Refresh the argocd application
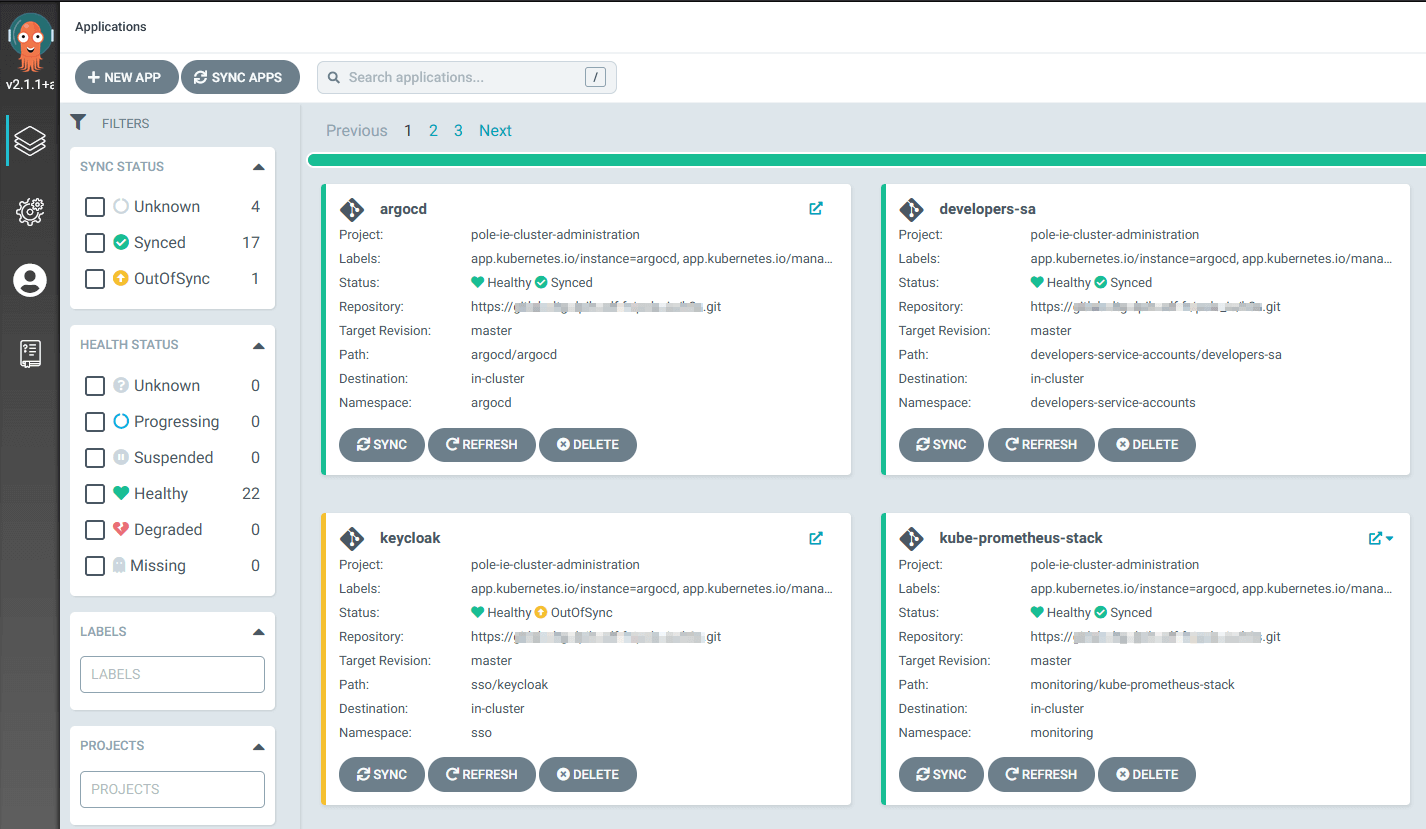 pyautogui.click(x=482, y=445)
